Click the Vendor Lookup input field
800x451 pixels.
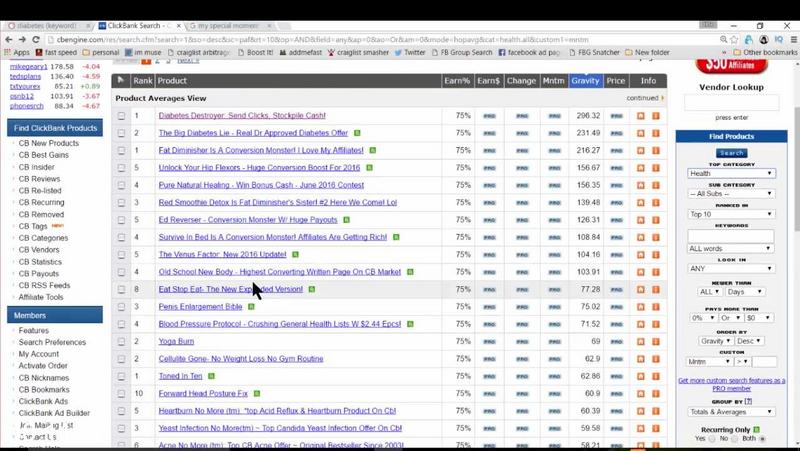click(732, 103)
